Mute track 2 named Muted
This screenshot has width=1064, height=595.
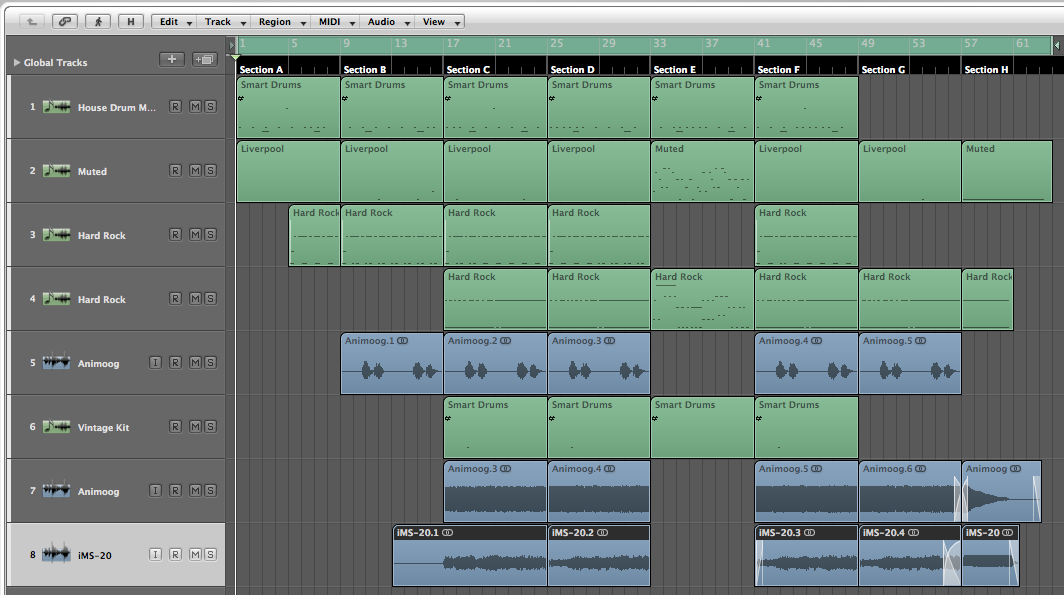[195, 170]
